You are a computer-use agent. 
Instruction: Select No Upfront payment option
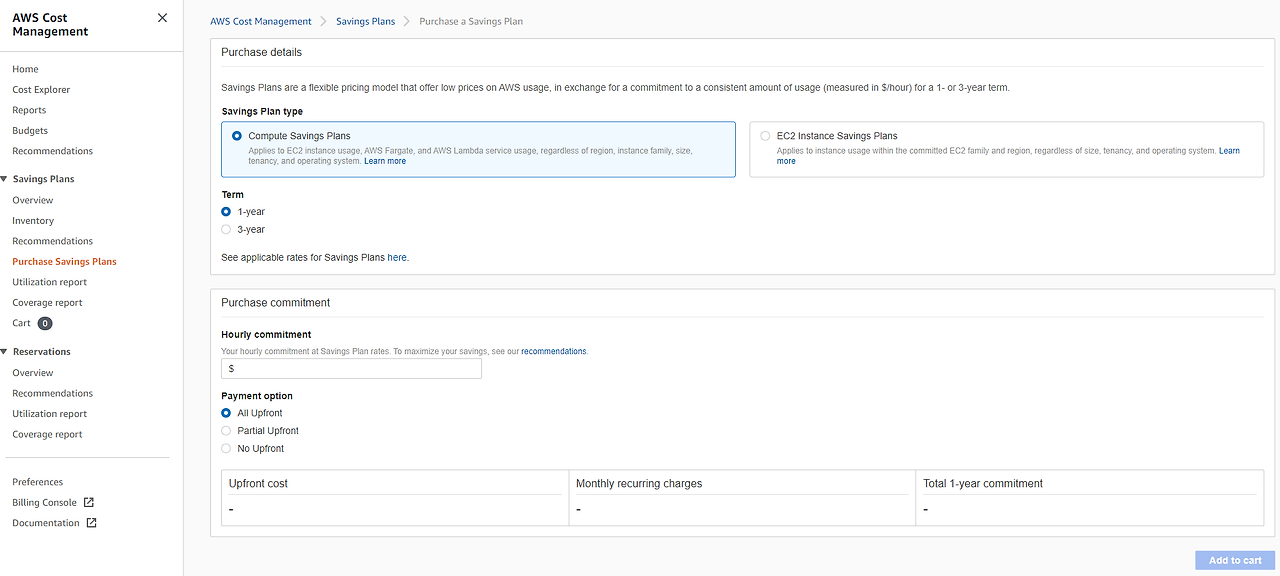[226, 449]
